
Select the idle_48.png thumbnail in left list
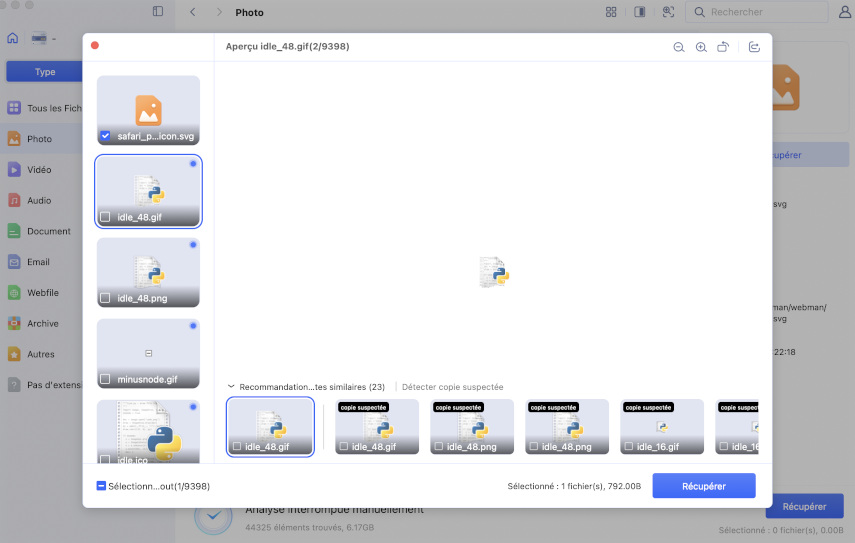click(x=148, y=272)
